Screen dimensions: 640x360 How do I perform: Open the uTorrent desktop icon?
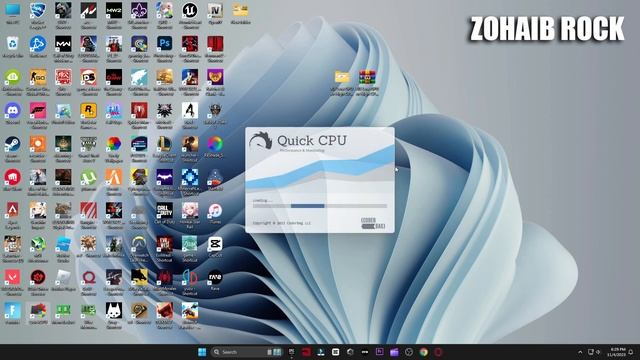pyautogui.click(x=89, y=178)
